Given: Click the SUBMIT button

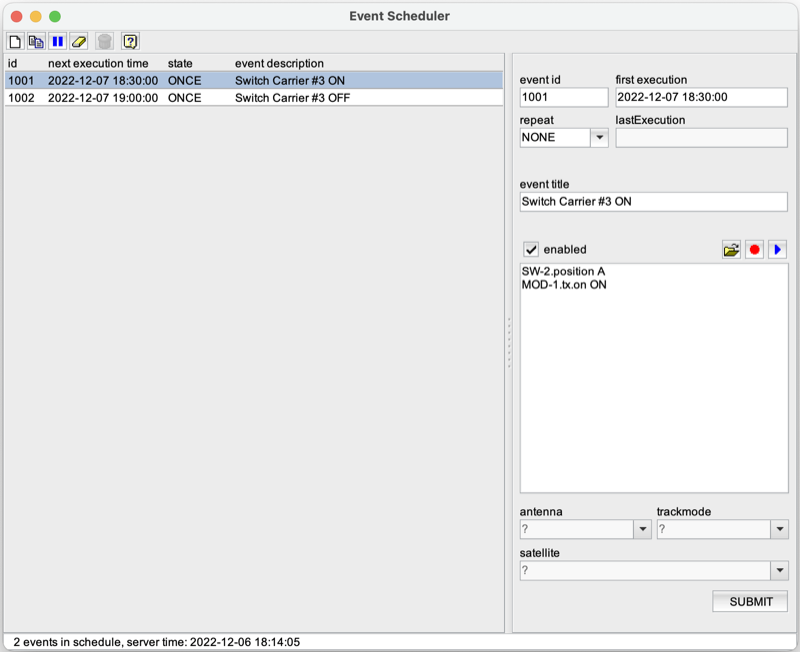Looking at the screenshot, I should (750, 601).
